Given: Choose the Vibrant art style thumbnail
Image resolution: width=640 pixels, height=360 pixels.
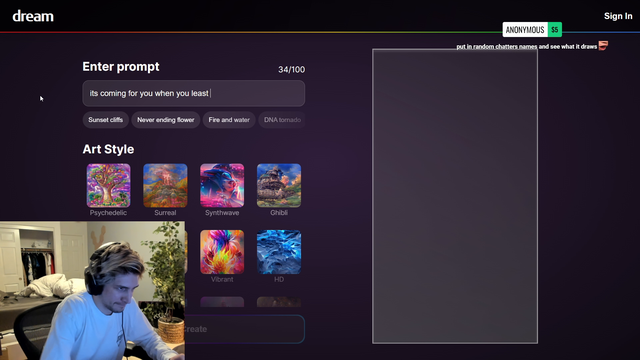Looking at the screenshot, I should coord(222,252).
